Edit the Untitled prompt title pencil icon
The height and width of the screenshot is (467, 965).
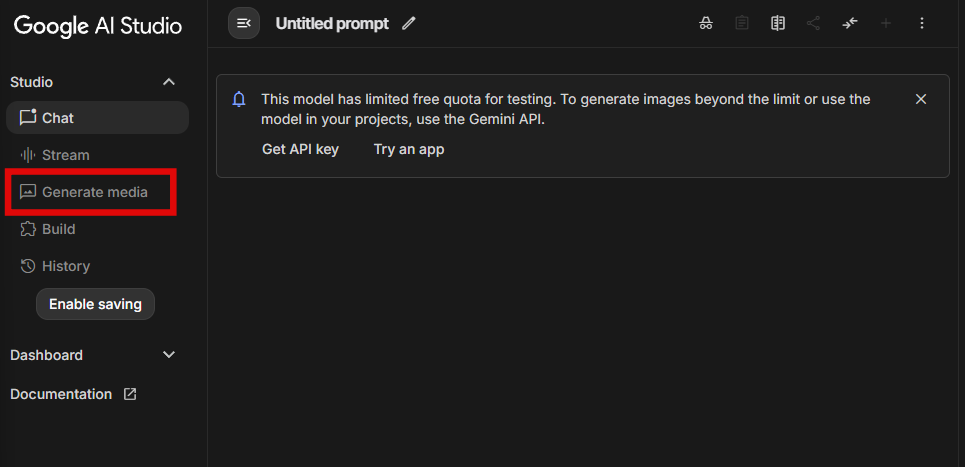coord(409,23)
